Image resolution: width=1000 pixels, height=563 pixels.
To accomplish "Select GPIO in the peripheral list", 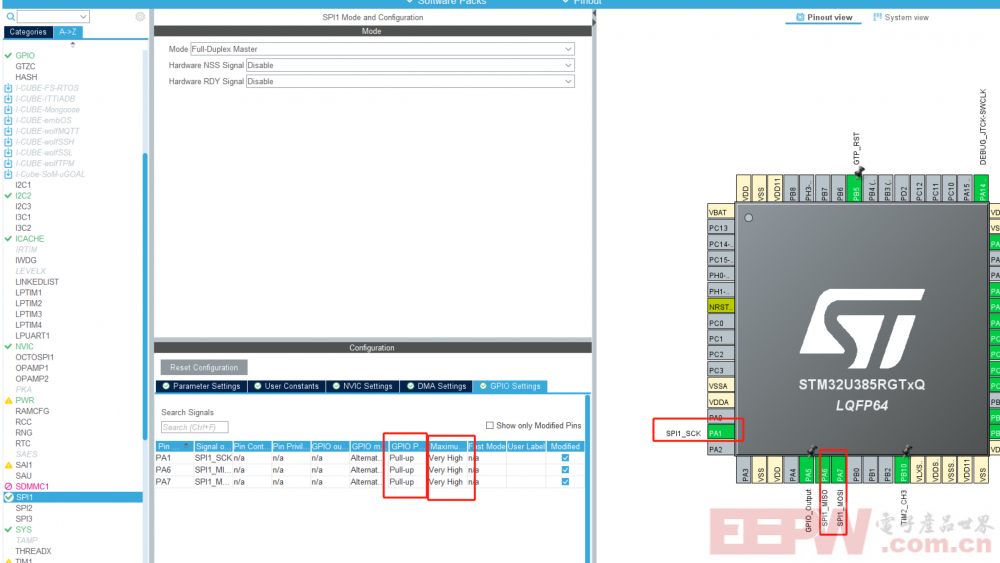I will coord(25,55).
